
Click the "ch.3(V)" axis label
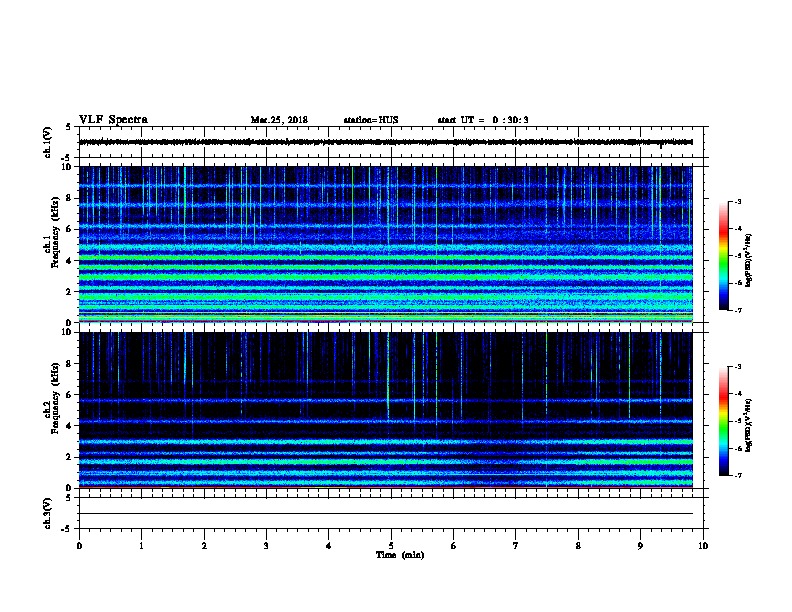point(47,513)
